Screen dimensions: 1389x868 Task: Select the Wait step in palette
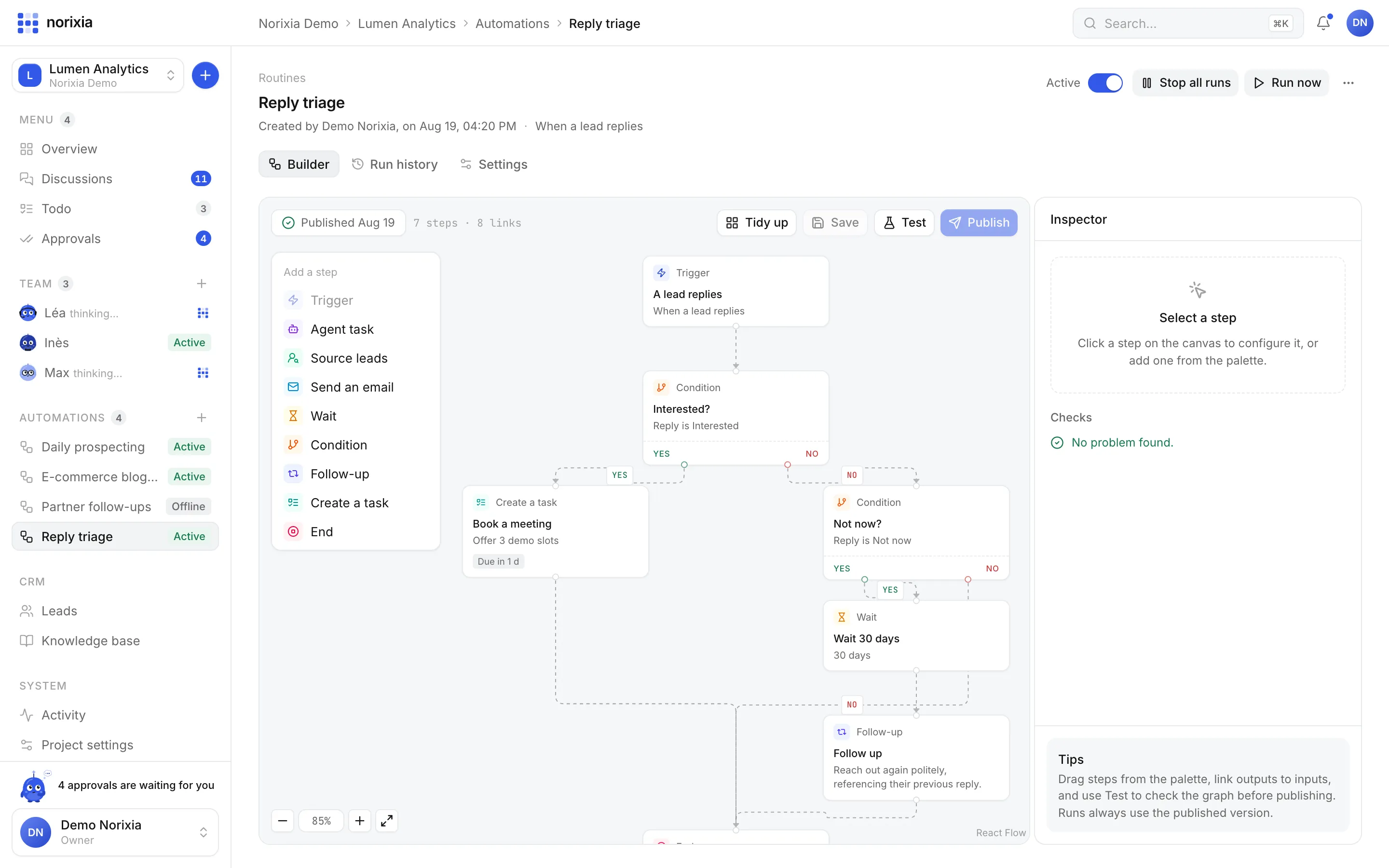click(356, 416)
